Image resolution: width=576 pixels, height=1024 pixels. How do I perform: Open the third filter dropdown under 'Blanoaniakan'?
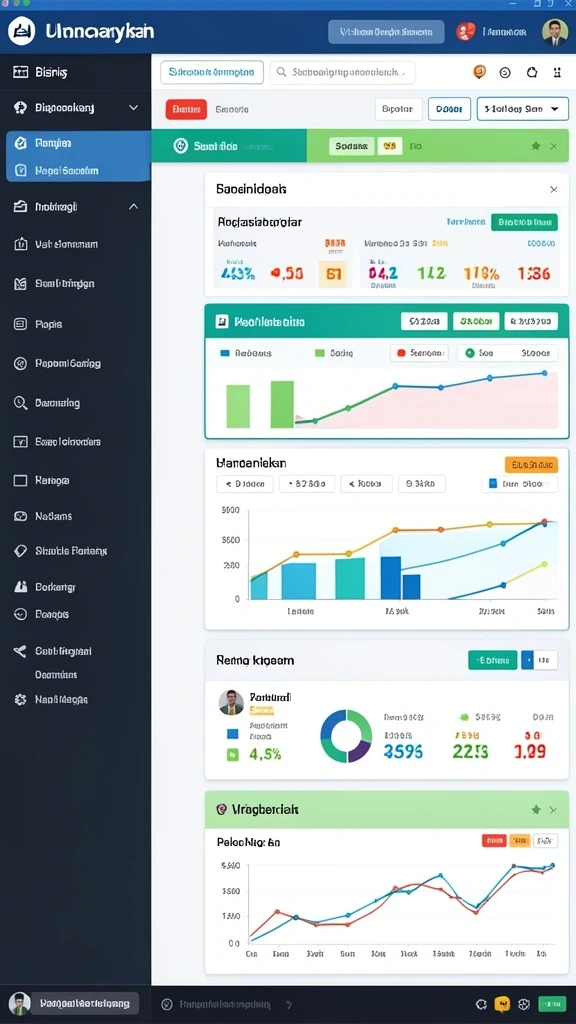[x=366, y=484]
